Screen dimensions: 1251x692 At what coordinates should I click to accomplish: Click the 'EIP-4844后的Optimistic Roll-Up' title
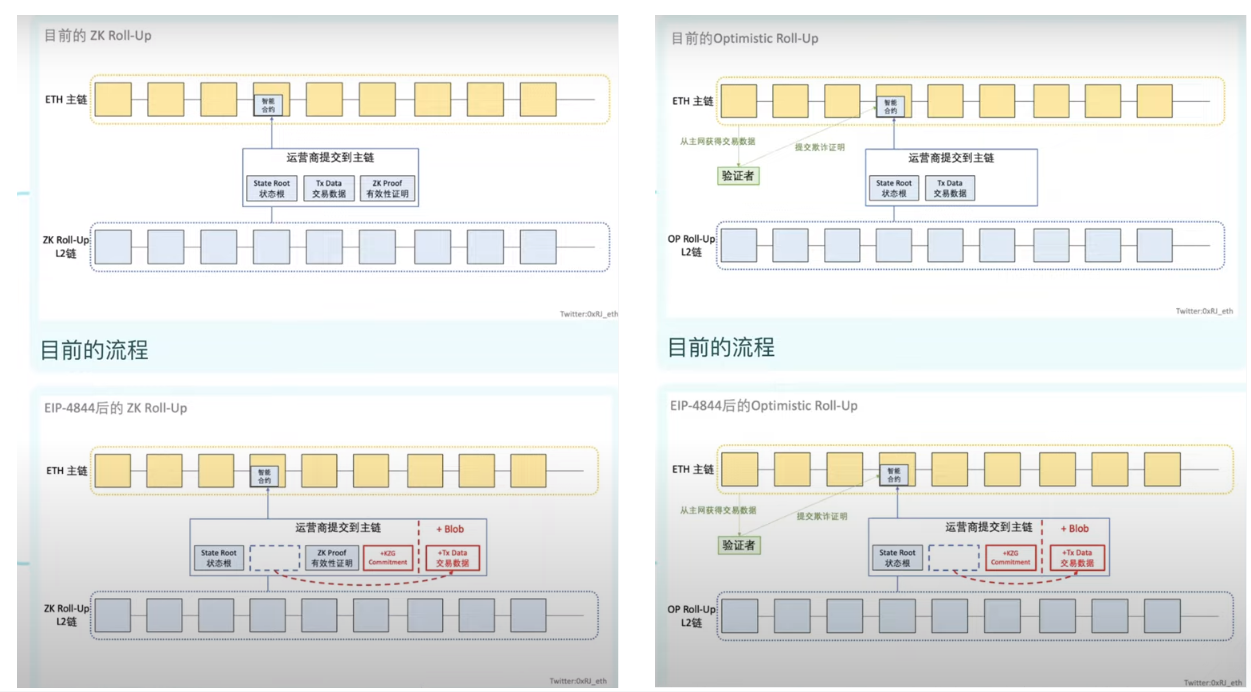pyautogui.click(x=763, y=405)
